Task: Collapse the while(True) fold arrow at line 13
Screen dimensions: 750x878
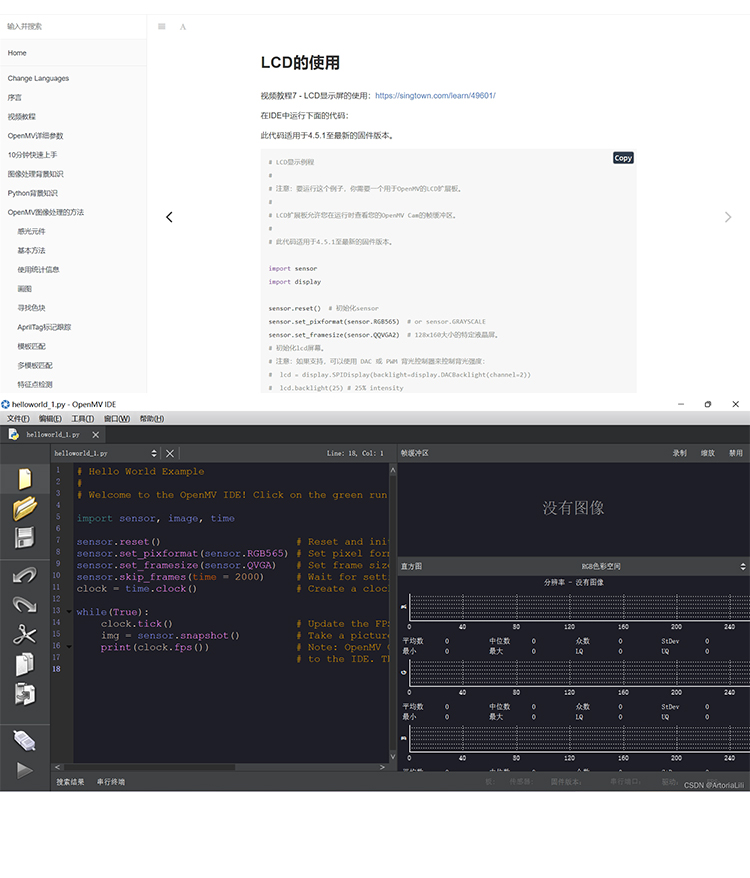Action: coord(69,612)
